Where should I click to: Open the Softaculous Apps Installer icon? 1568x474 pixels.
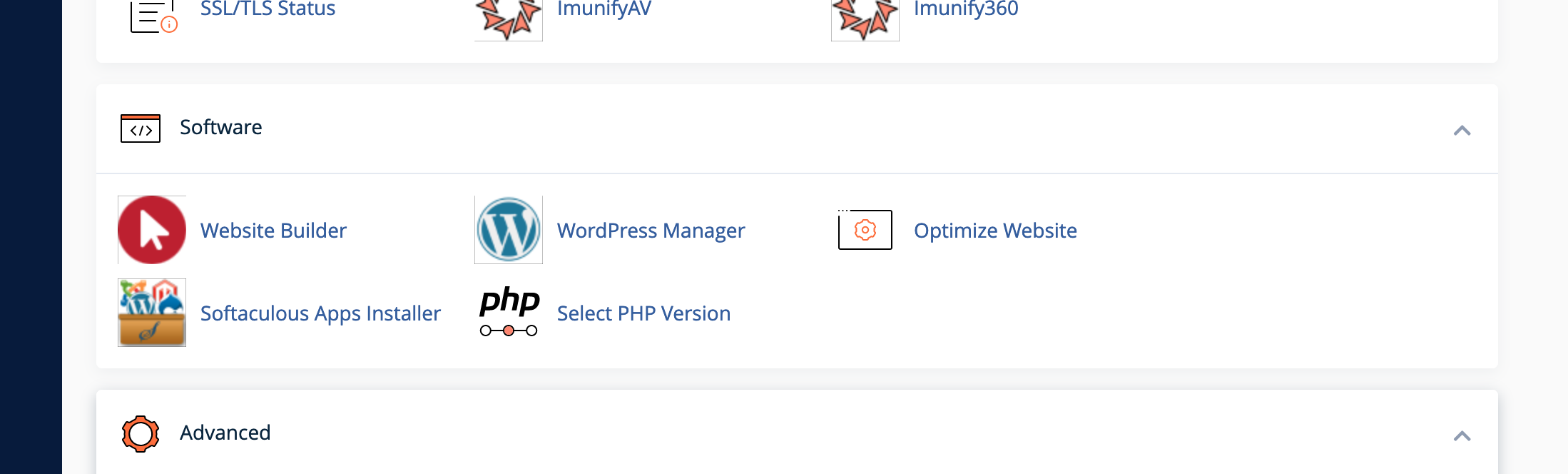pyautogui.click(x=152, y=313)
